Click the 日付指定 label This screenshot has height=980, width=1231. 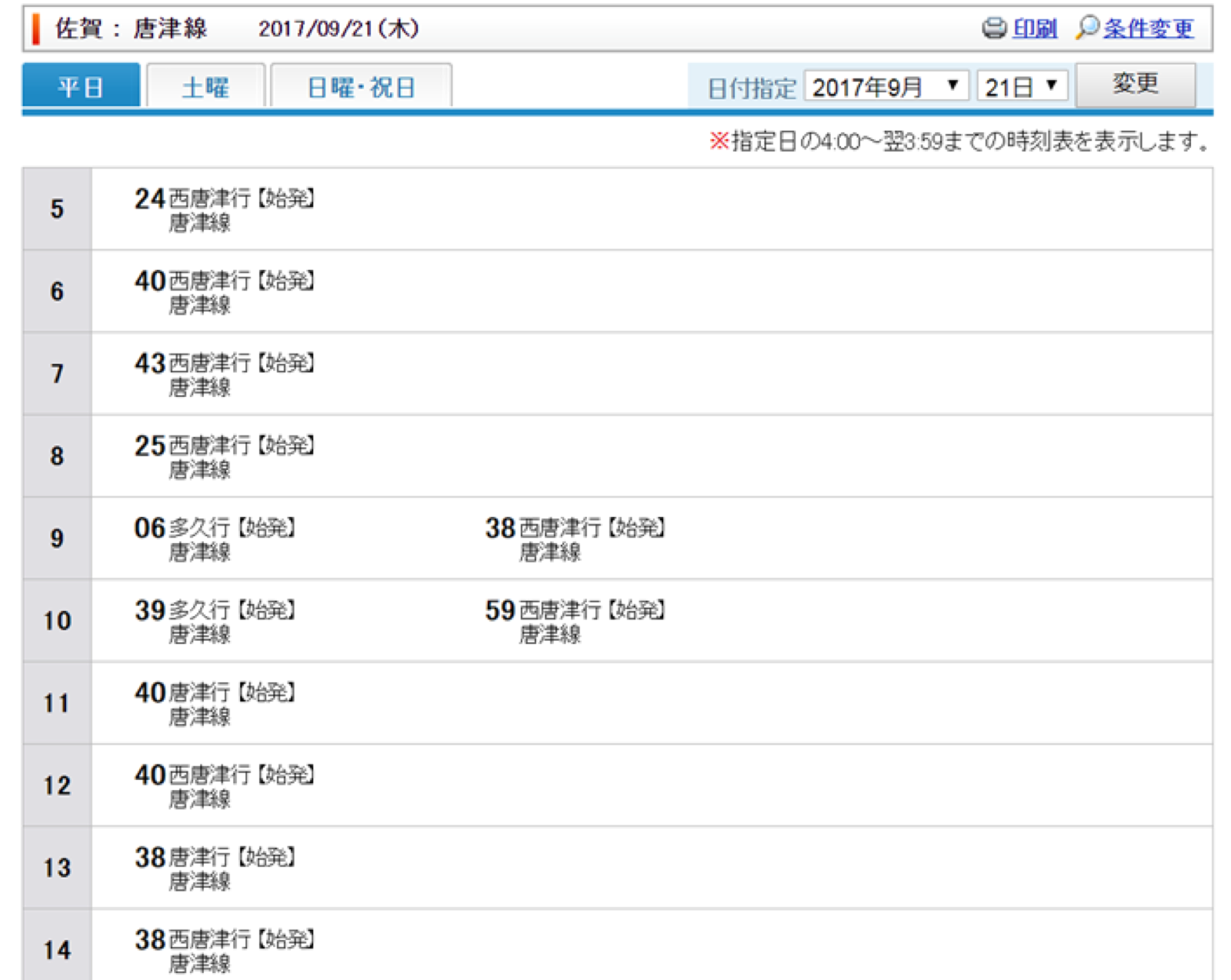(751, 88)
